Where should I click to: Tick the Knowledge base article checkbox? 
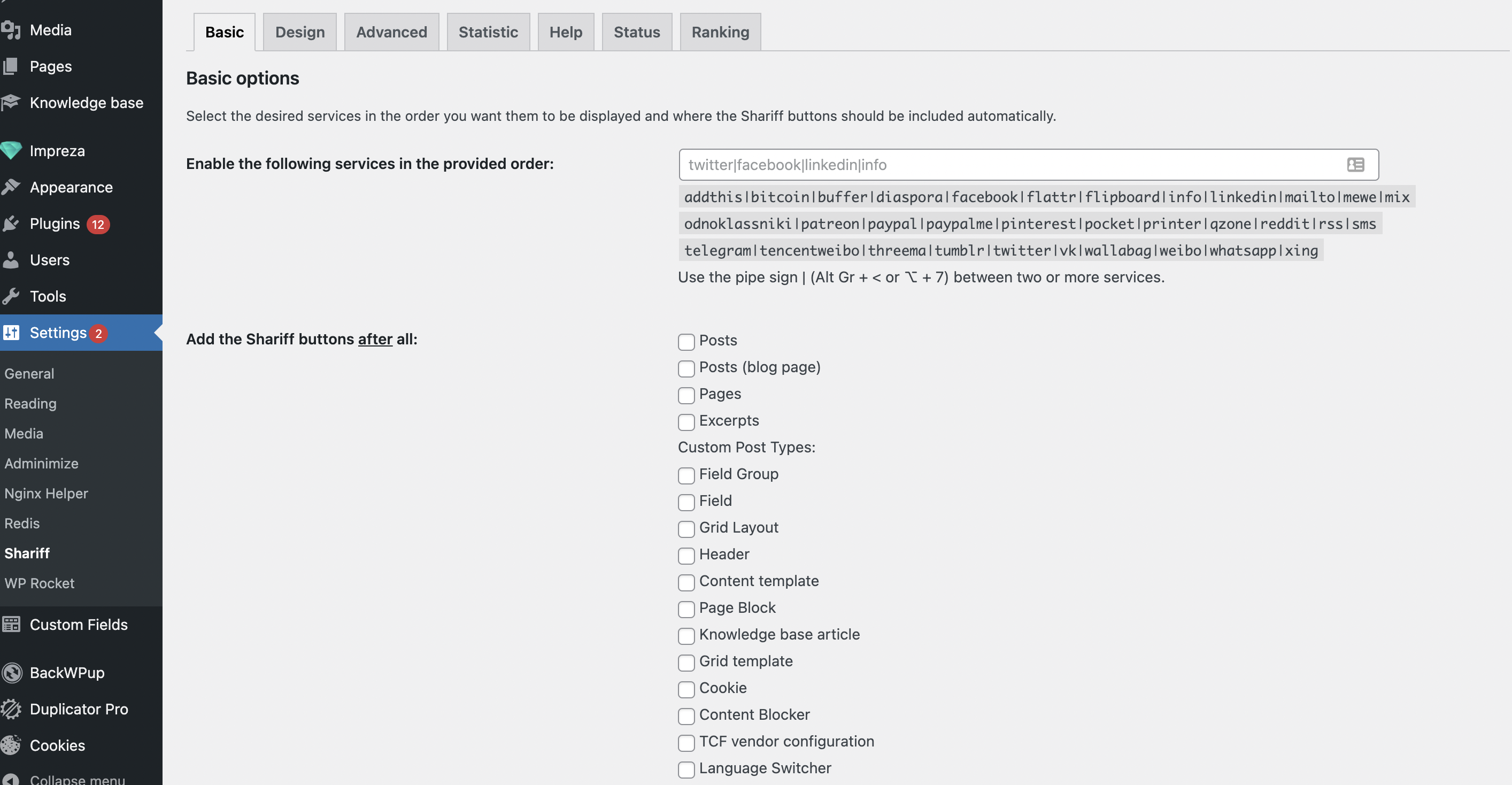(x=686, y=636)
